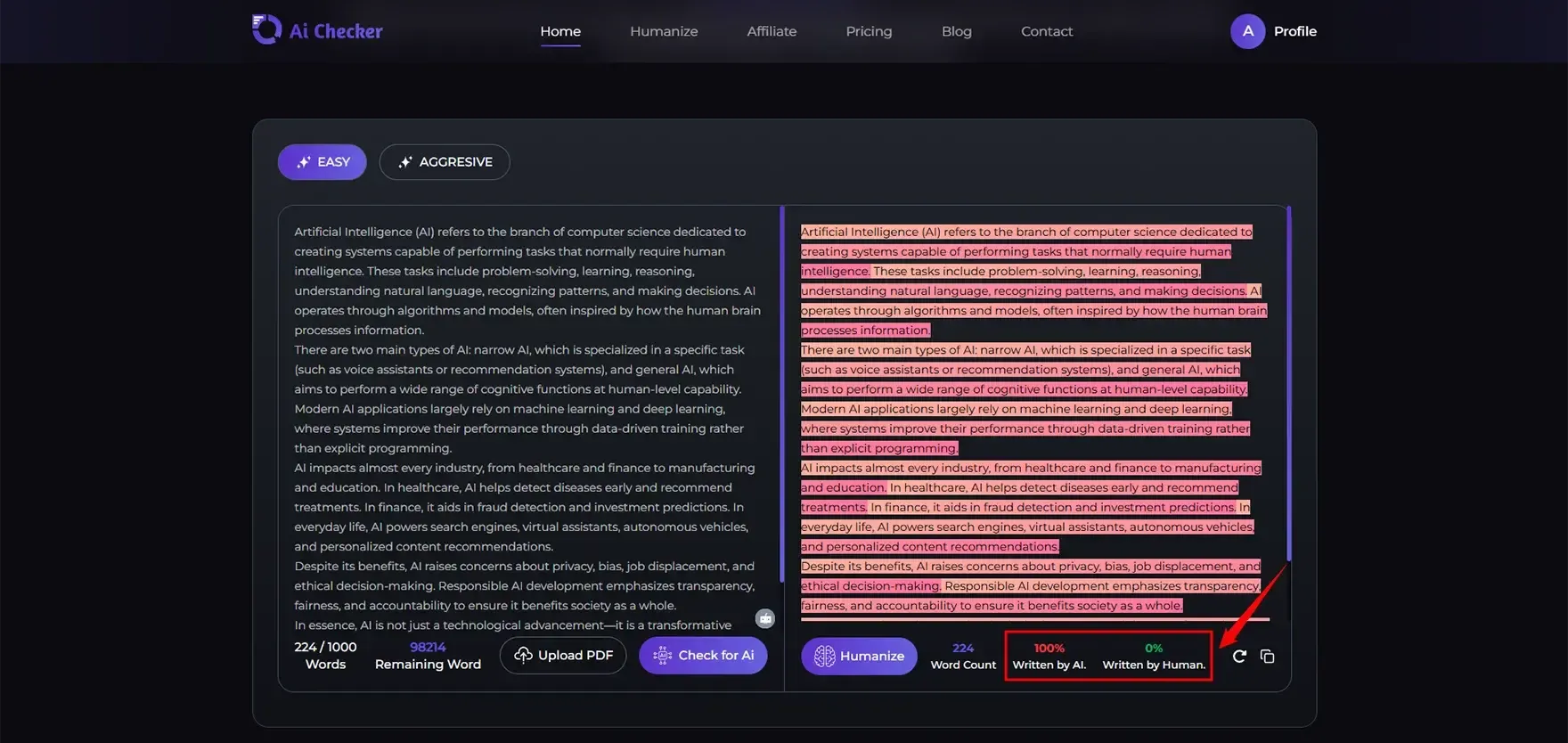This screenshot has height=743, width=1568.
Task: Click the scan icon in Check for Ai
Action: pos(662,656)
